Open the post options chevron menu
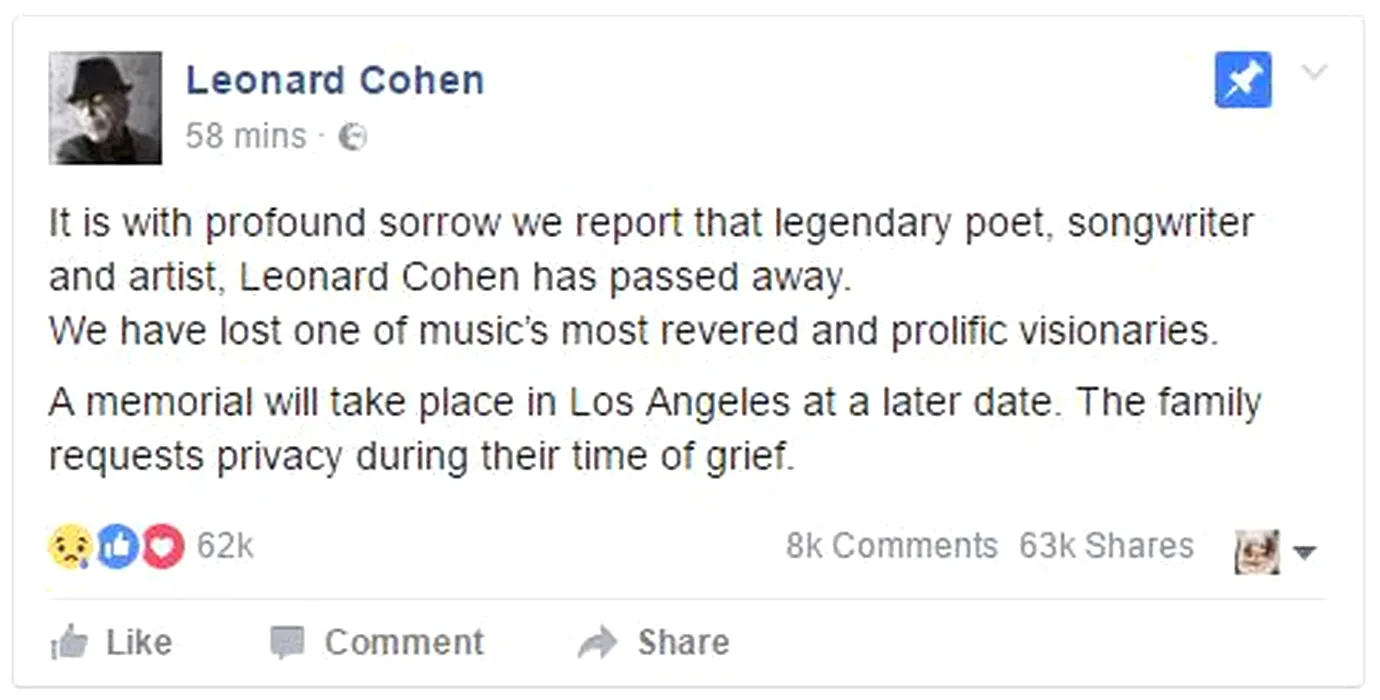1380x700 pixels. [1314, 72]
